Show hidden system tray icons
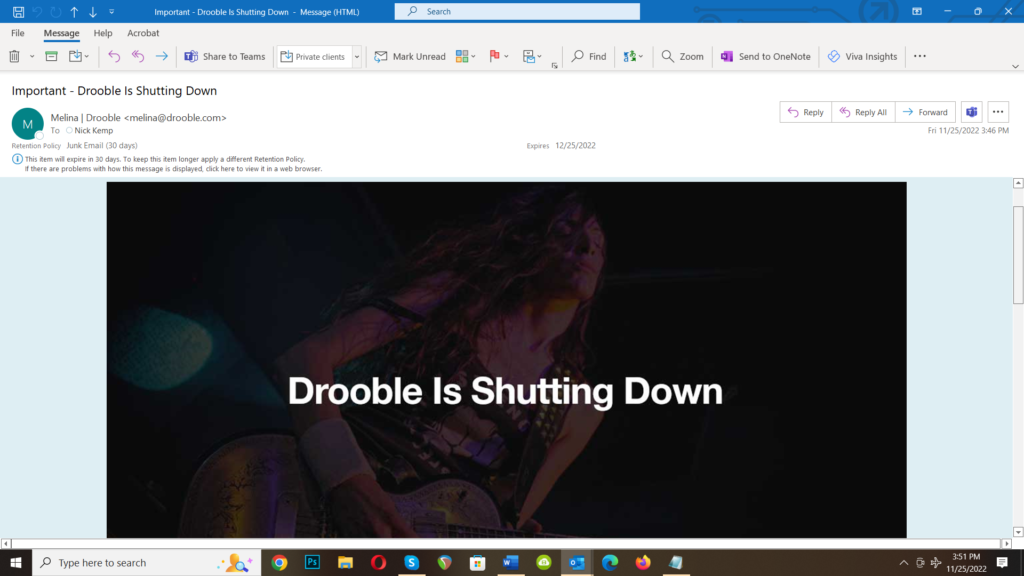 point(904,562)
